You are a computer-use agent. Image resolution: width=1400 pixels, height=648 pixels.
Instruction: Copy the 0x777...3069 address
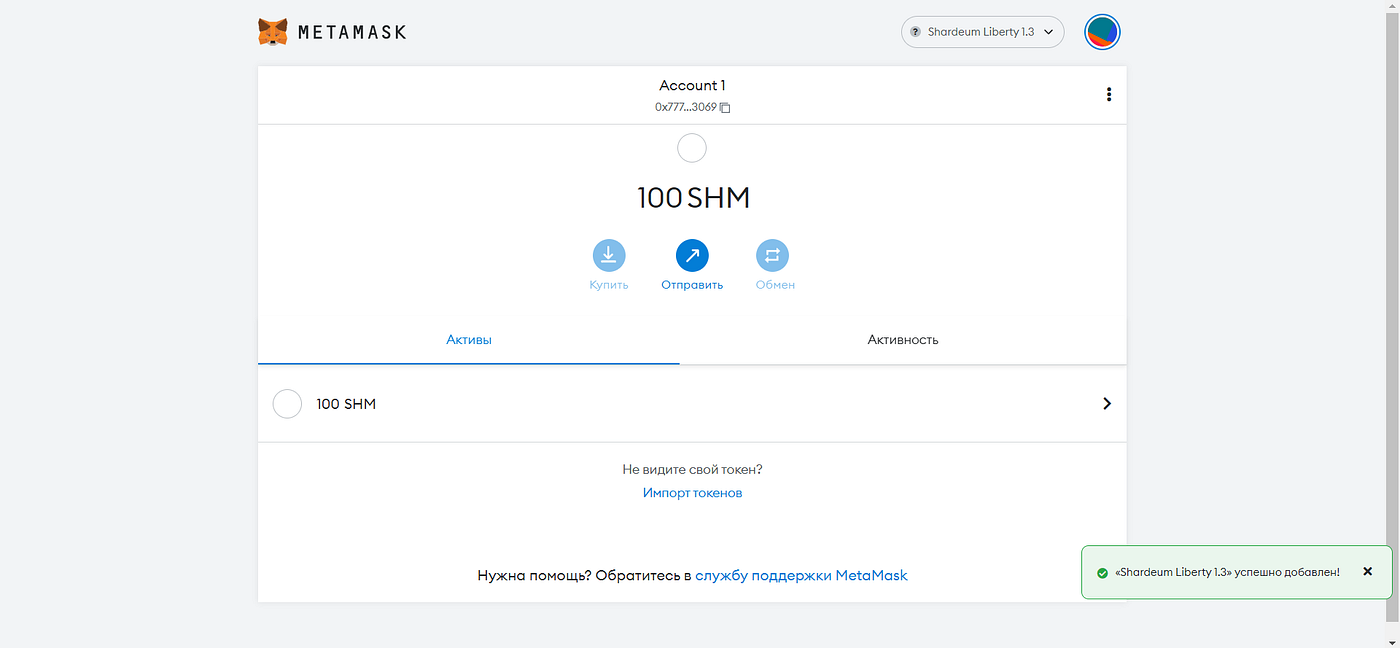tap(726, 108)
